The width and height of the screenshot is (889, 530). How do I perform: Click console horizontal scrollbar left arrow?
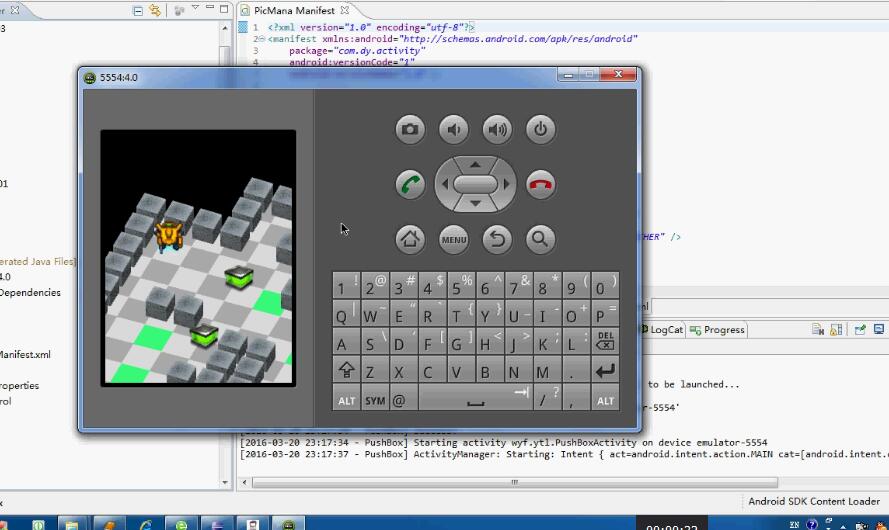coord(244,482)
